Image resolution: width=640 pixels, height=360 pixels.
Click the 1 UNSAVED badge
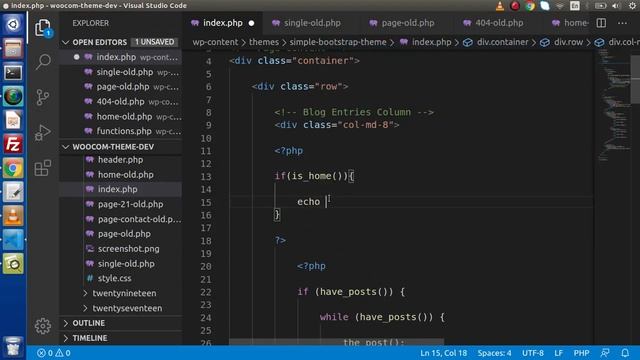(x=154, y=42)
